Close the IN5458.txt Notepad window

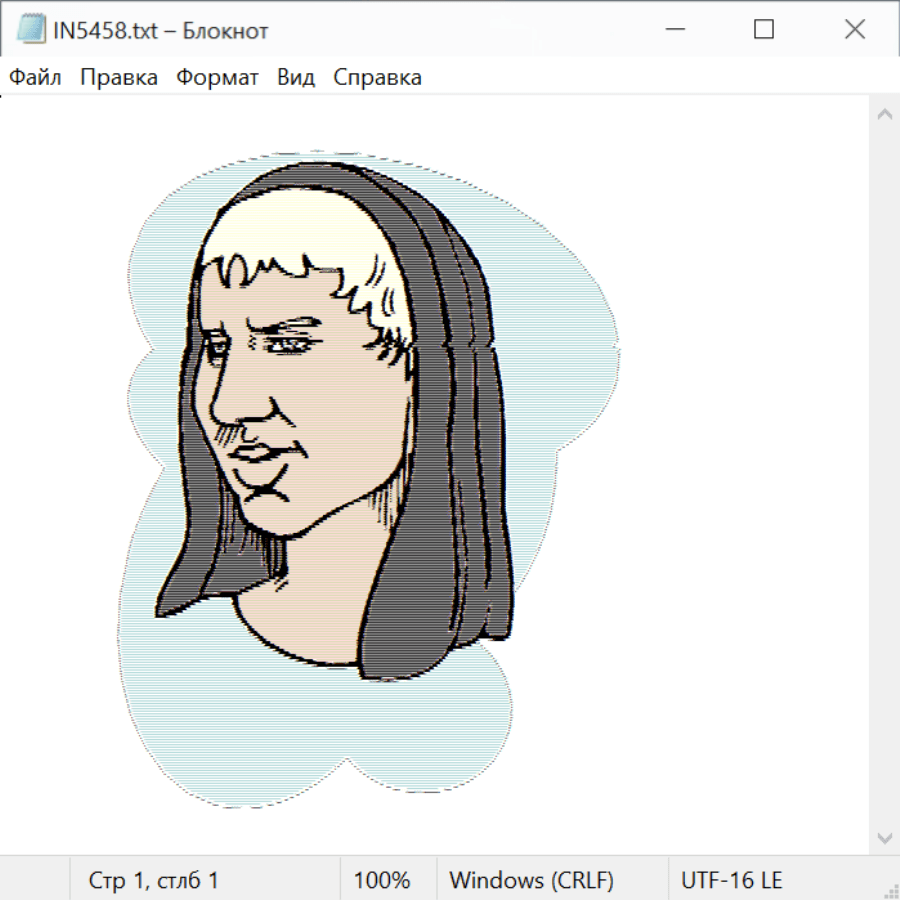[x=855, y=30]
